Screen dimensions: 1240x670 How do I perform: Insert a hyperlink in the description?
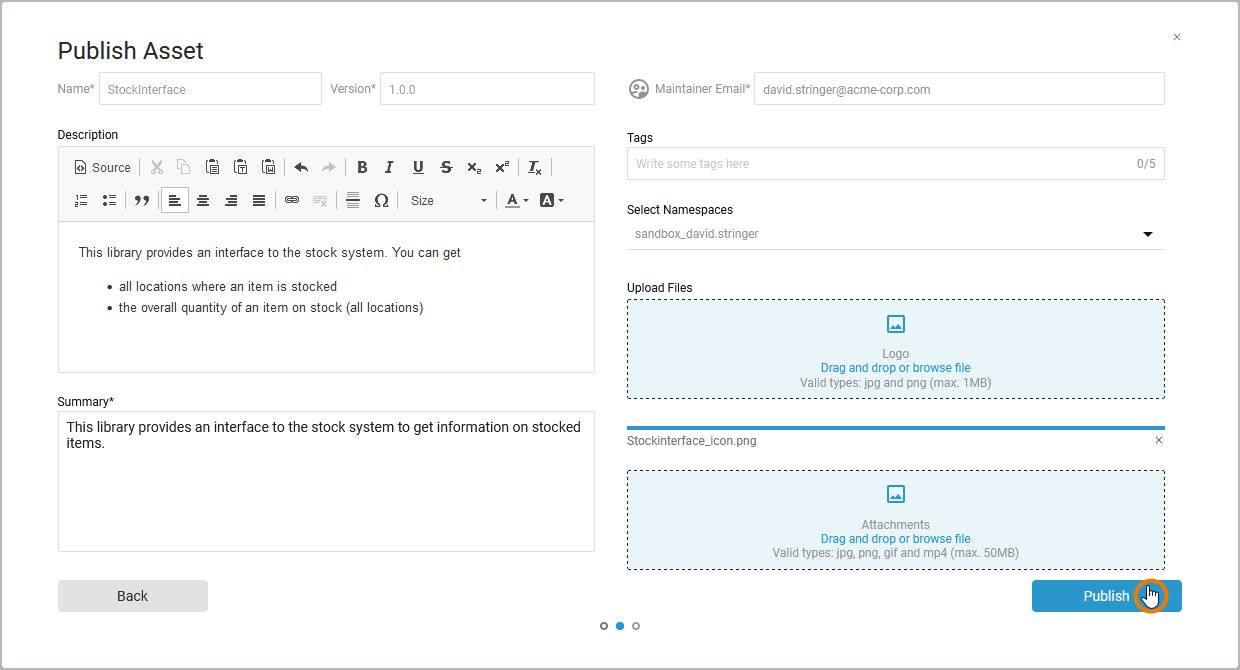point(292,200)
